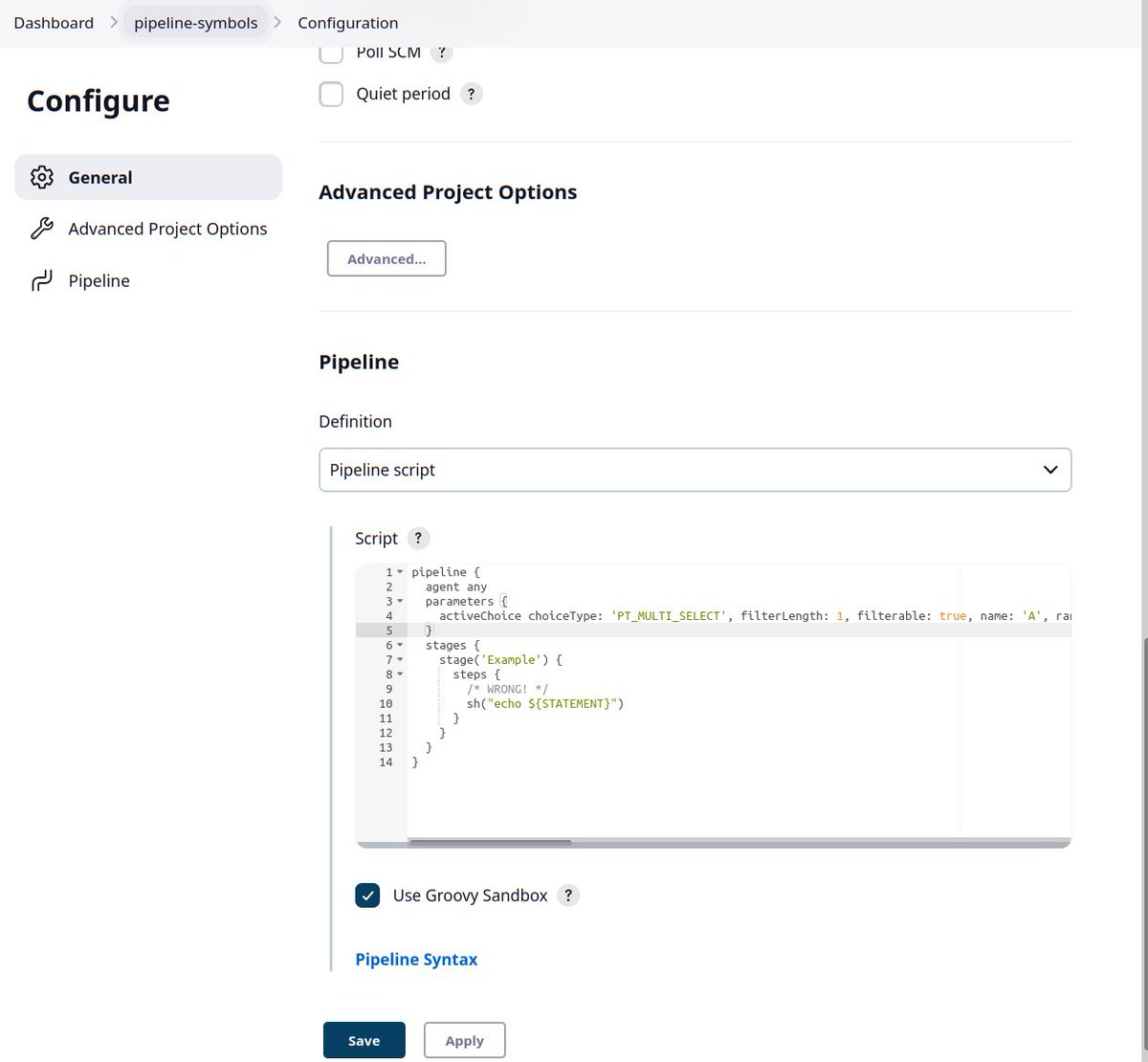
Task: Click line number 14 in editor gutter
Action: (x=386, y=763)
